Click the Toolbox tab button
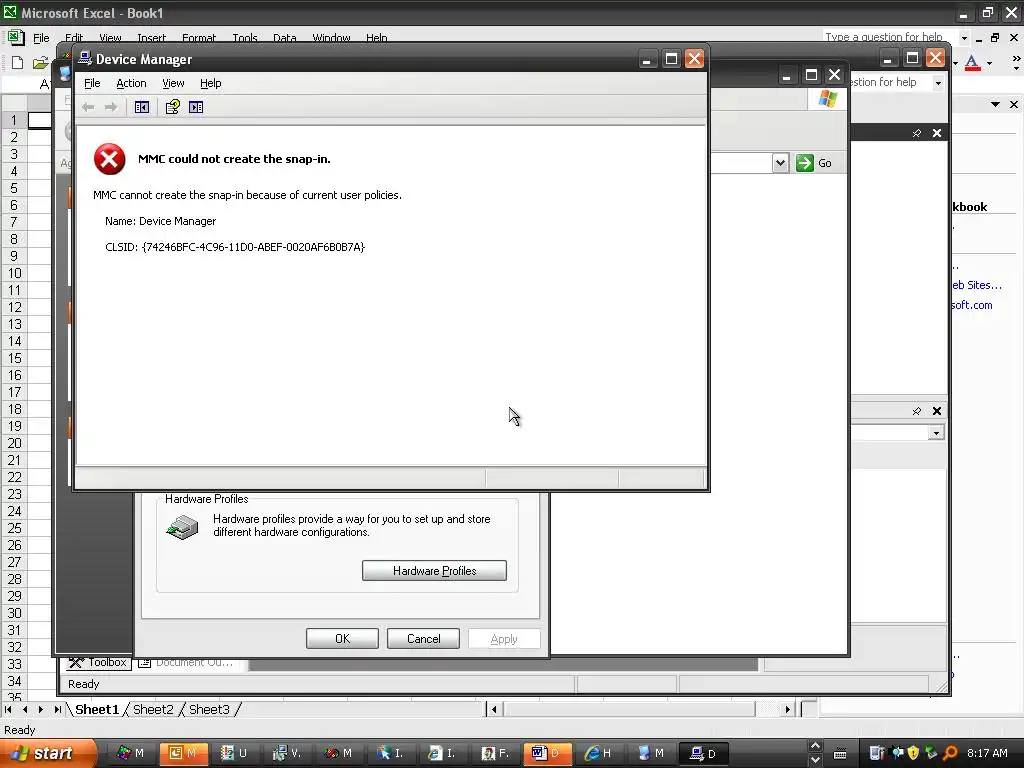The image size is (1024, 768). (x=99, y=662)
